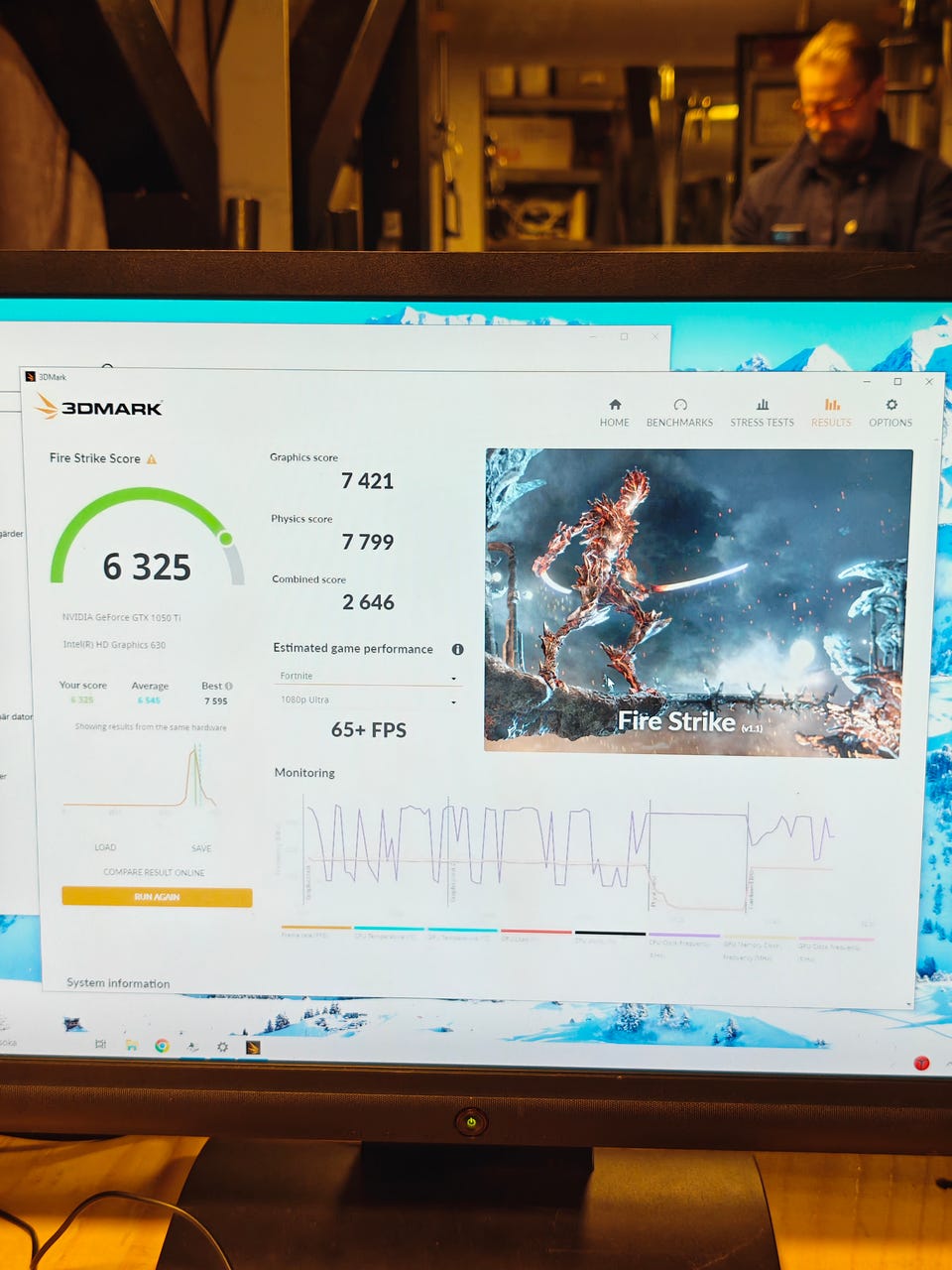
Task: Toggle the pink GPU Clock Frequency legend entry
Action: 835,948
